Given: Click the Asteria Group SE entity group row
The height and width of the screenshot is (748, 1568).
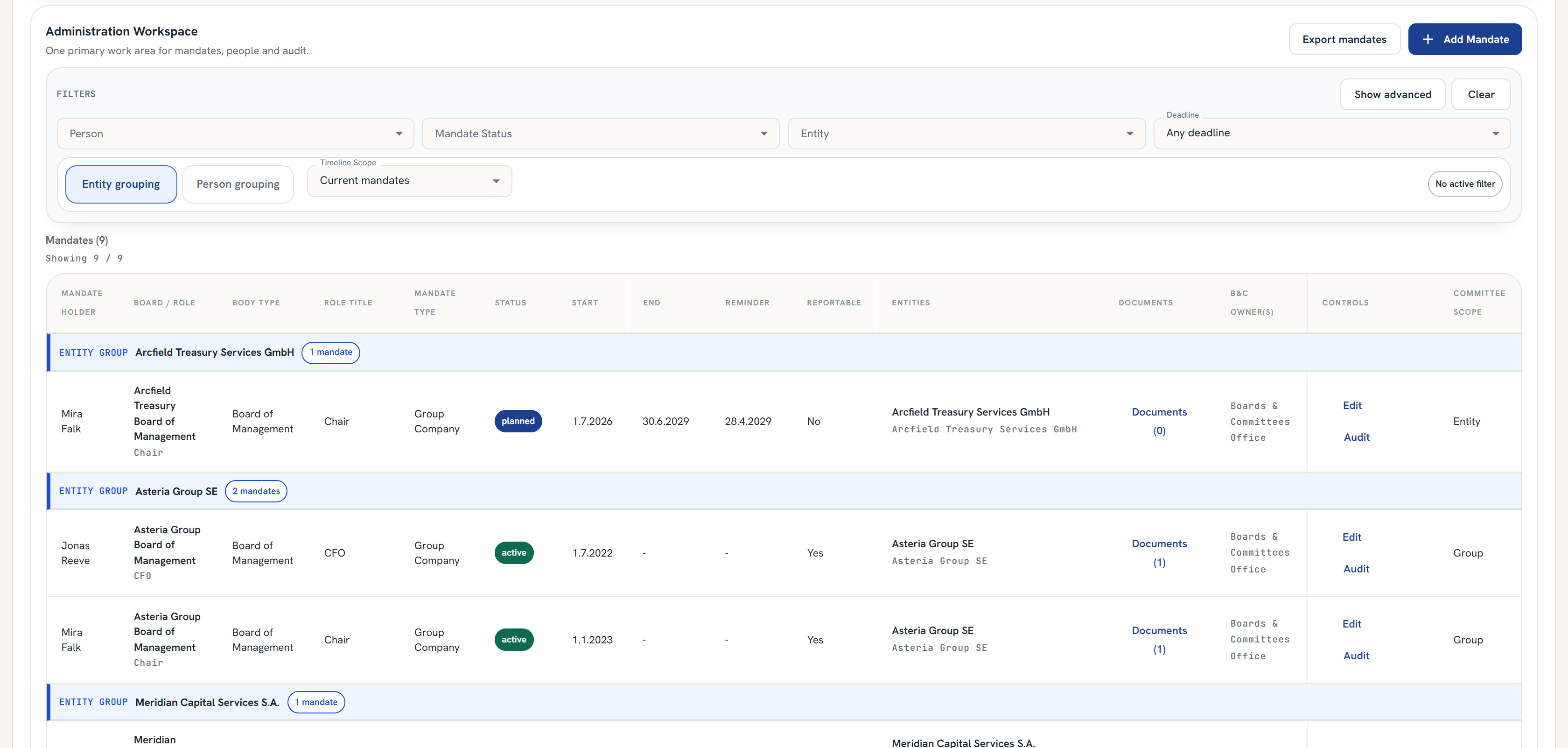Looking at the screenshot, I should pos(784,491).
